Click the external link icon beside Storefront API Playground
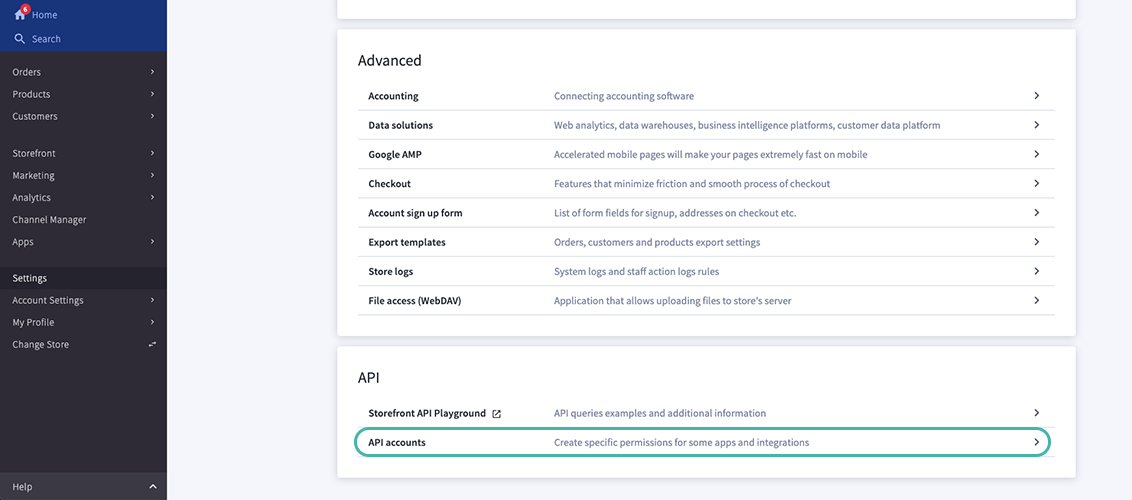This screenshot has width=1132, height=500. (497, 413)
